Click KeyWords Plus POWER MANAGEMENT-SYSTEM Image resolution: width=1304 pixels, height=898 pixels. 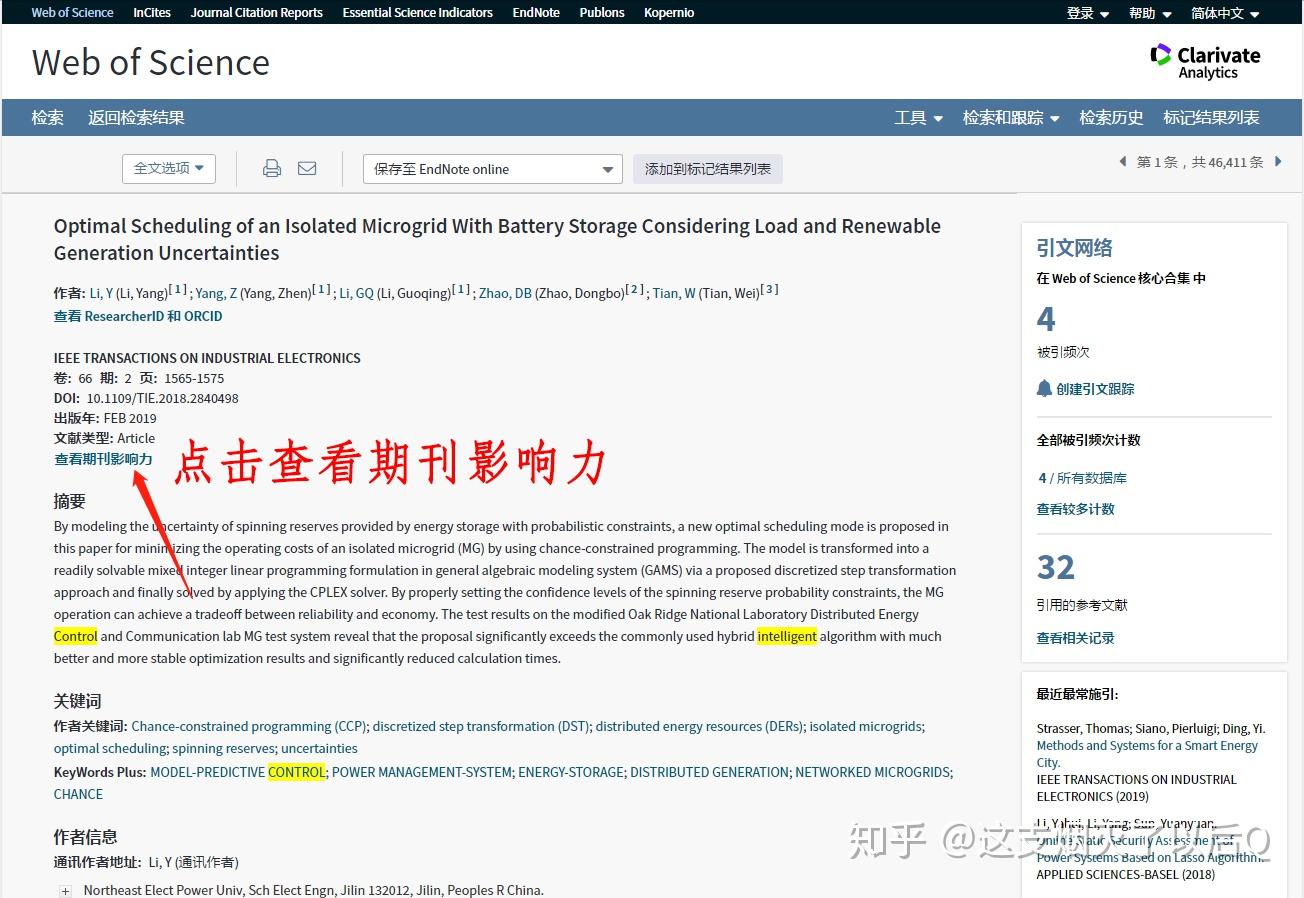[x=421, y=772]
